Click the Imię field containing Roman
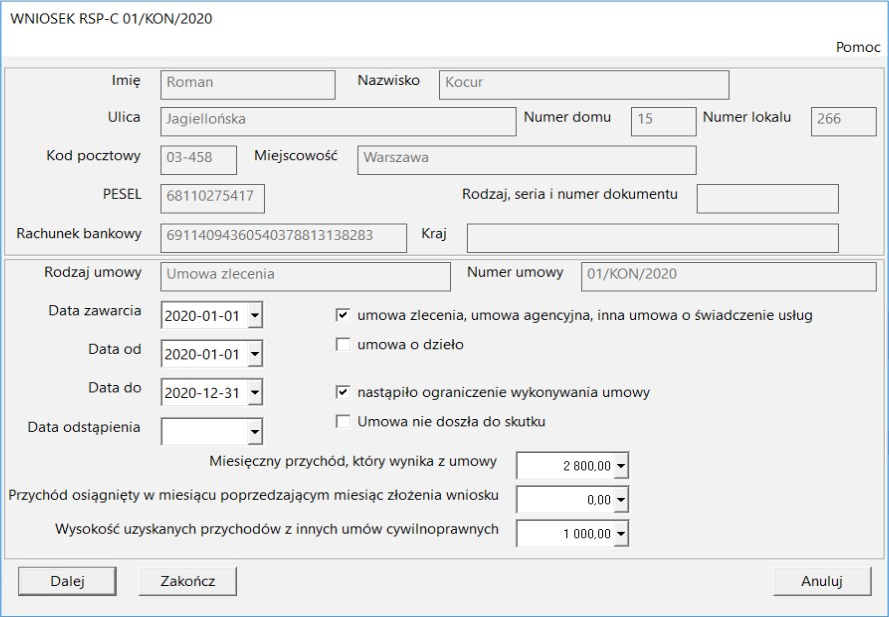The width and height of the screenshot is (889, 617). click(247, 84)
